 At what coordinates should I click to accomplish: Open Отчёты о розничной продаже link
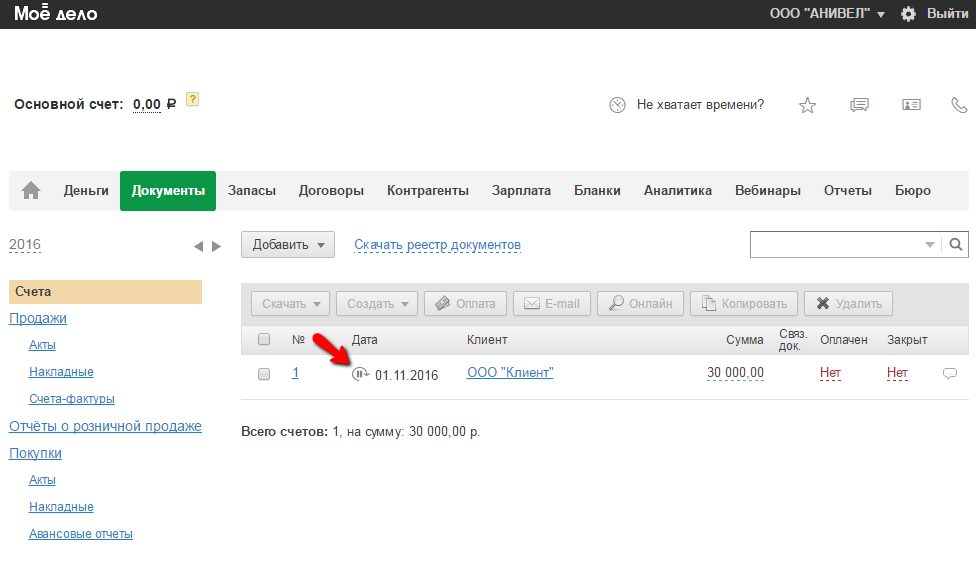click(105, 426)
